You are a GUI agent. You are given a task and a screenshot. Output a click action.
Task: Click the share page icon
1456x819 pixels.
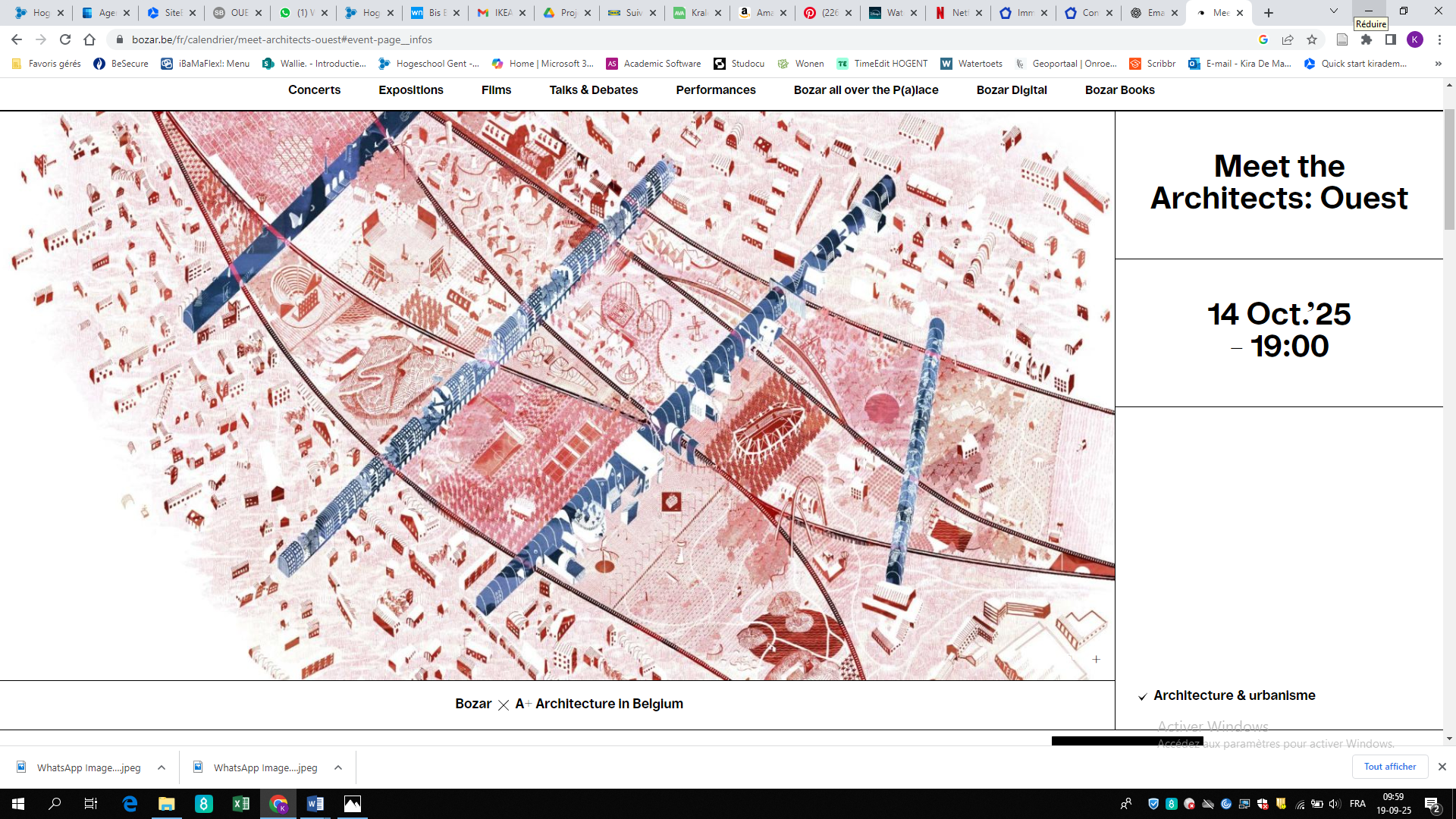(x=1288, y=39)
